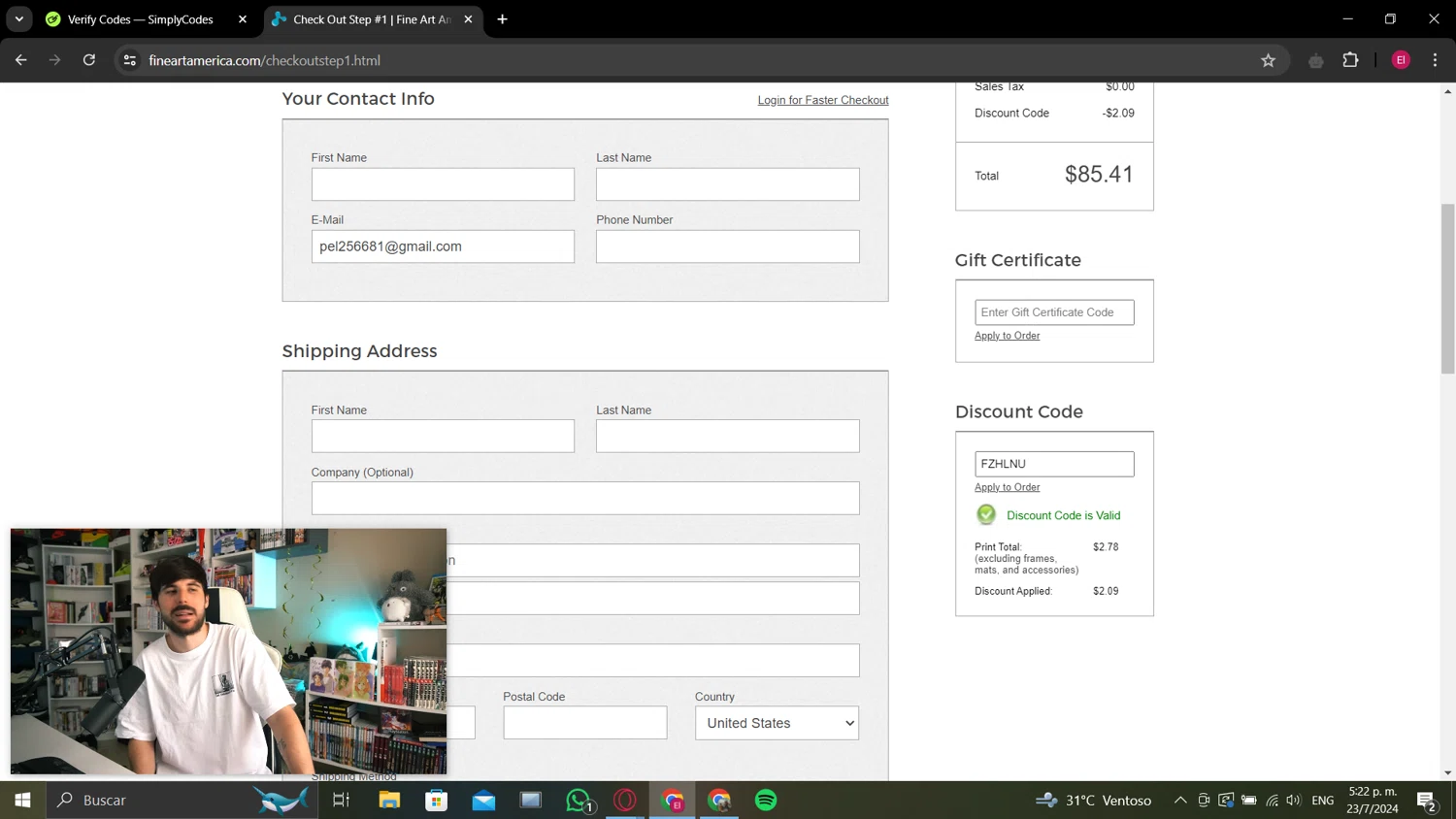This screenshot has height=819, width=1456.
Task: Open WhatsApp from the taskbar
Action: point(579,800)
